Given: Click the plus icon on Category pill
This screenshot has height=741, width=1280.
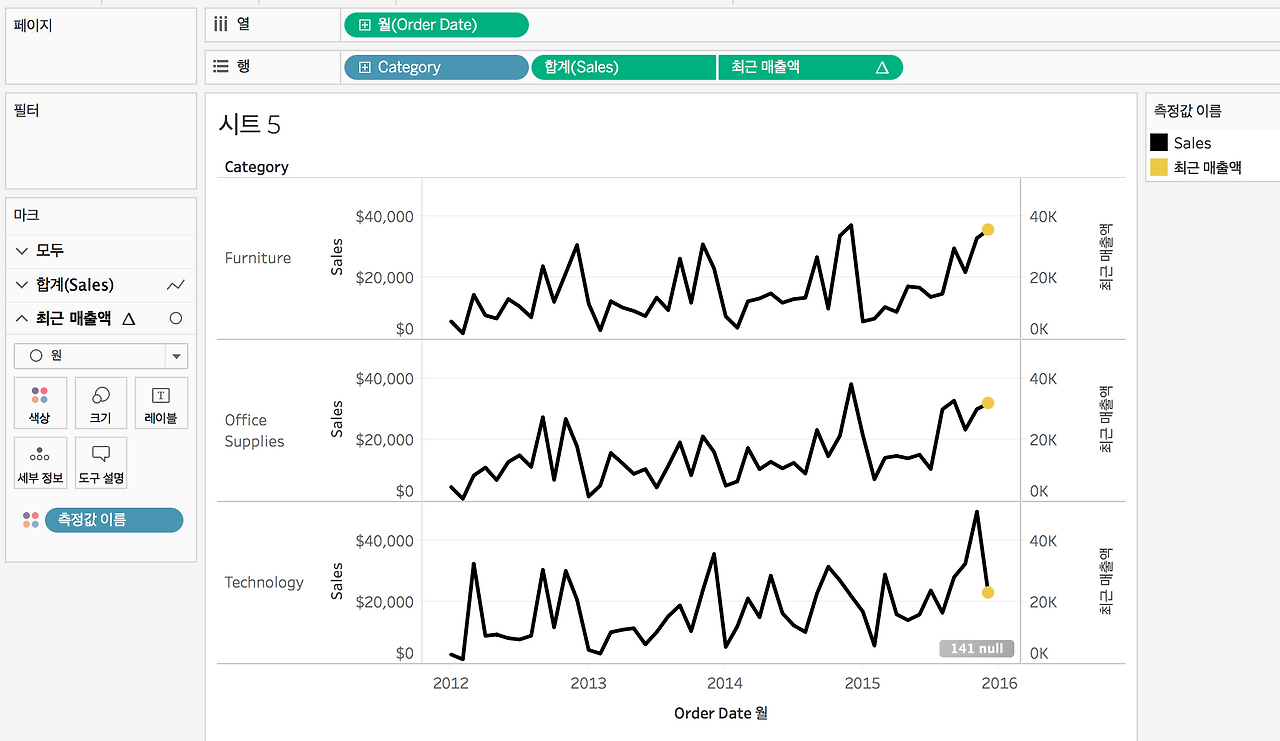Looking at the screenshot, I should pyautogui.click(x=364, y=67).
